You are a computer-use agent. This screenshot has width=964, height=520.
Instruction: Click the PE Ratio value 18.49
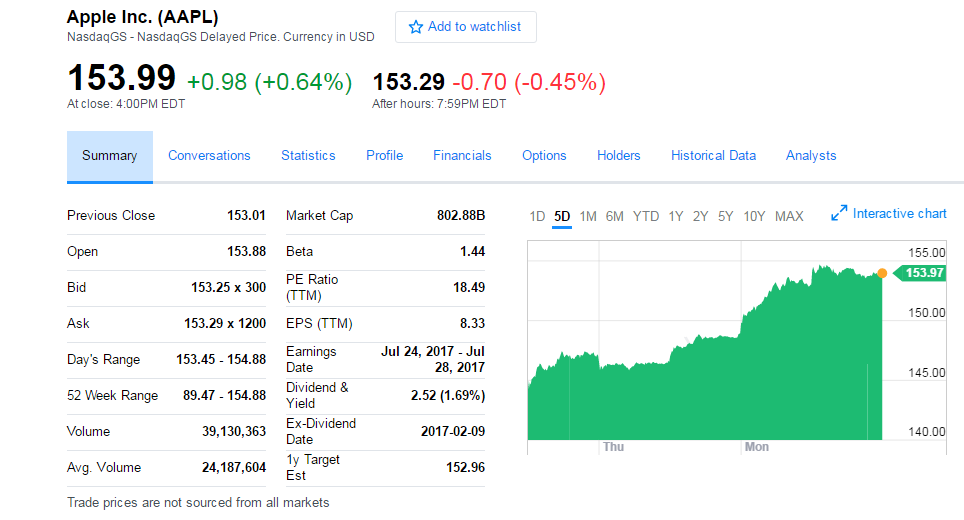tap(469, 288)
